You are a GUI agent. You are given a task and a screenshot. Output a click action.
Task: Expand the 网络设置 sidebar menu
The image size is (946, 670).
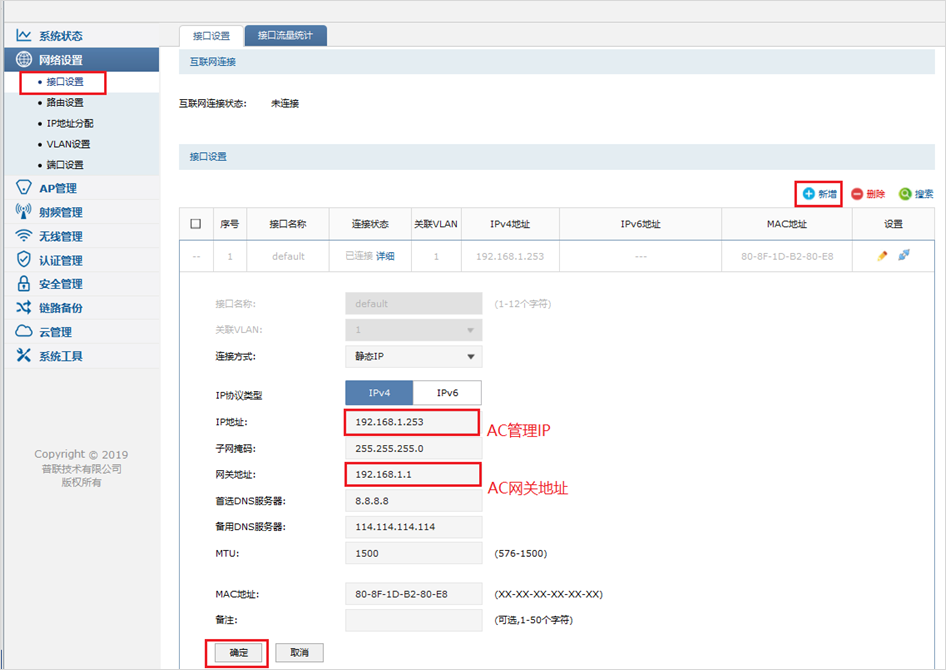click(x=60, y=60)
